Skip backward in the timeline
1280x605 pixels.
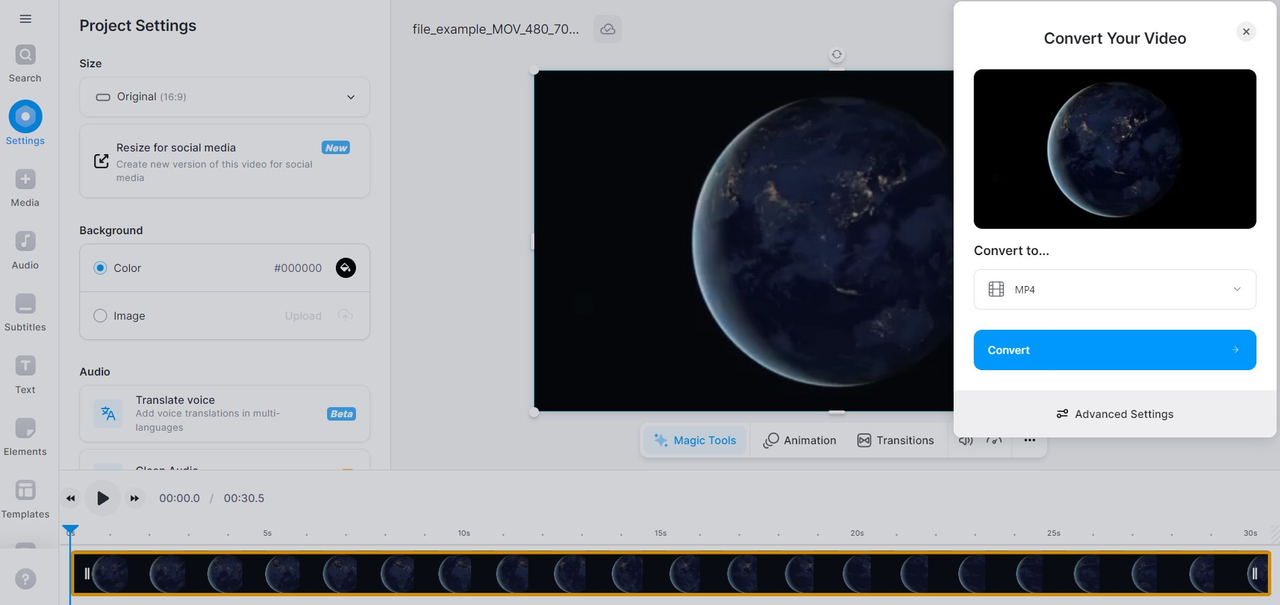(x=71, y=498)
